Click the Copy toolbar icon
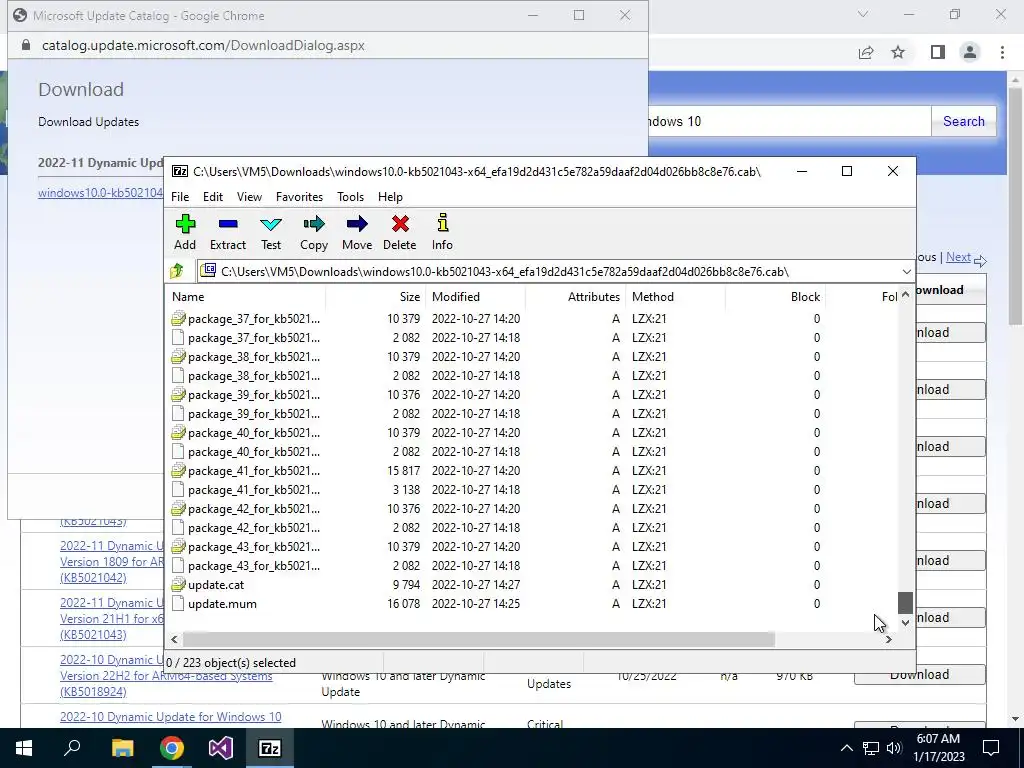The width and height of the screenshot is (1024, 768). point(313,225)
